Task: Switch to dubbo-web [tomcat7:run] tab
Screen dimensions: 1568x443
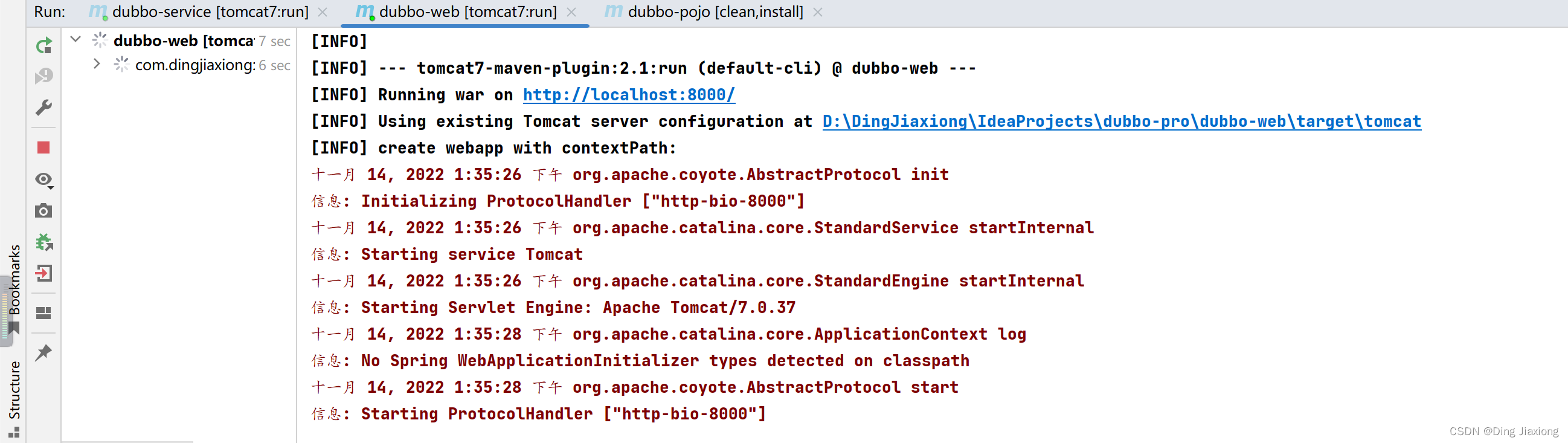Action: [468, 11]
